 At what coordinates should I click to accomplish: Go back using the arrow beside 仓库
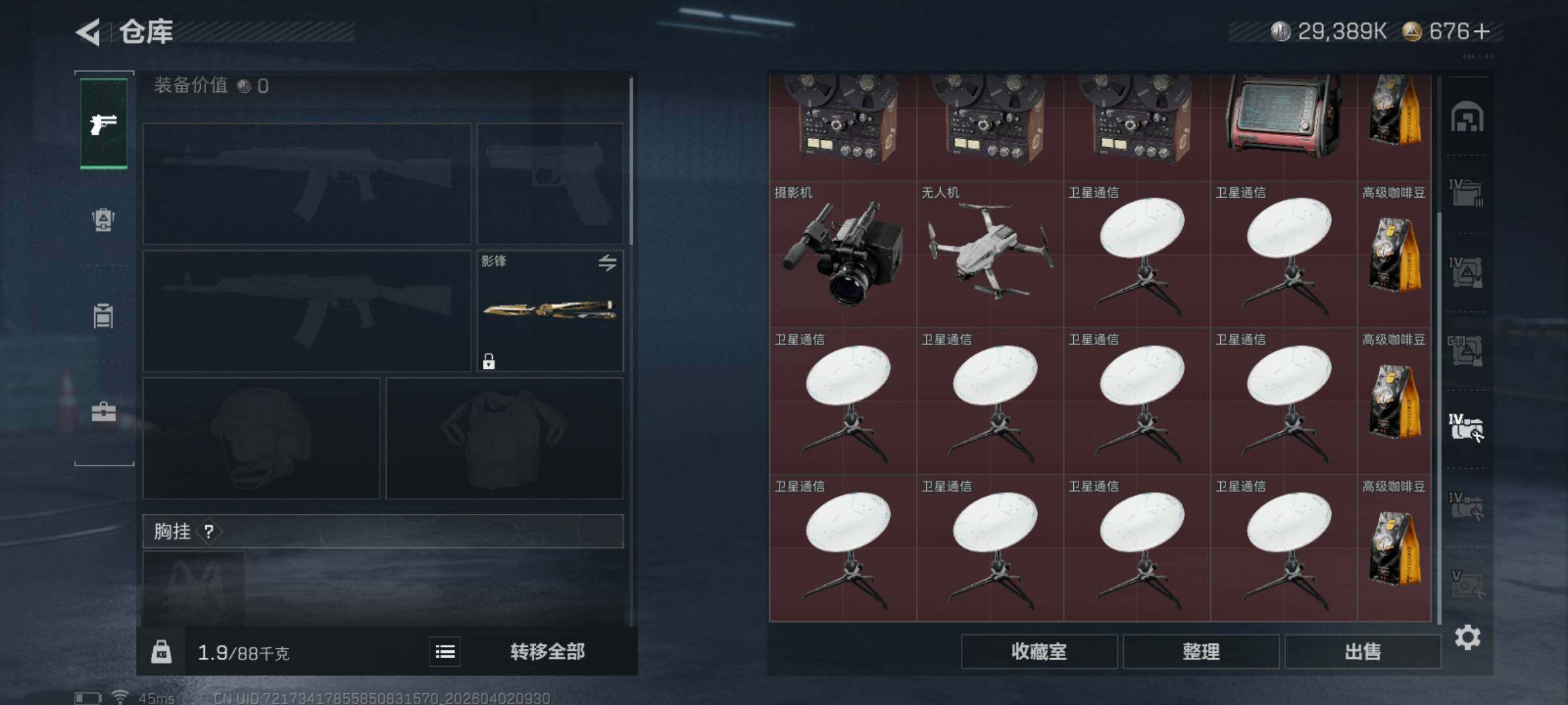click(88, 32)
